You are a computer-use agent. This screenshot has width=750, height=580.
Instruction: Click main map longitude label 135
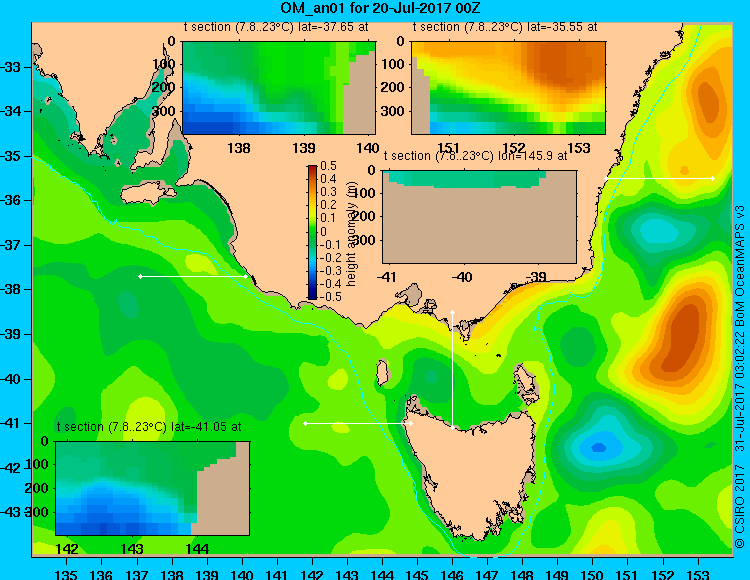pos(66,574)
